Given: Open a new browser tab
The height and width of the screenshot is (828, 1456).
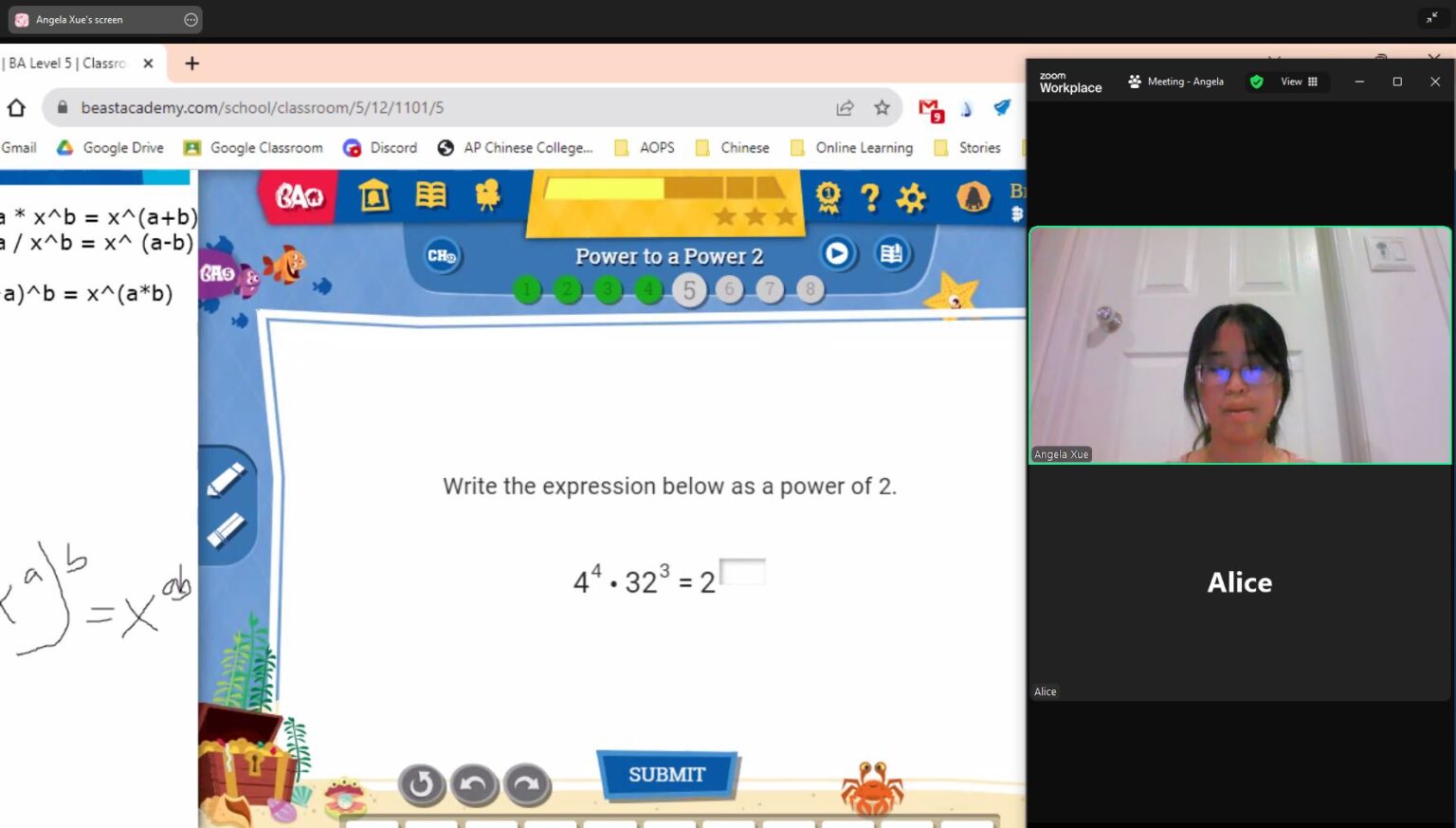Looking at the screenshot, I should (x=192, y=64).
